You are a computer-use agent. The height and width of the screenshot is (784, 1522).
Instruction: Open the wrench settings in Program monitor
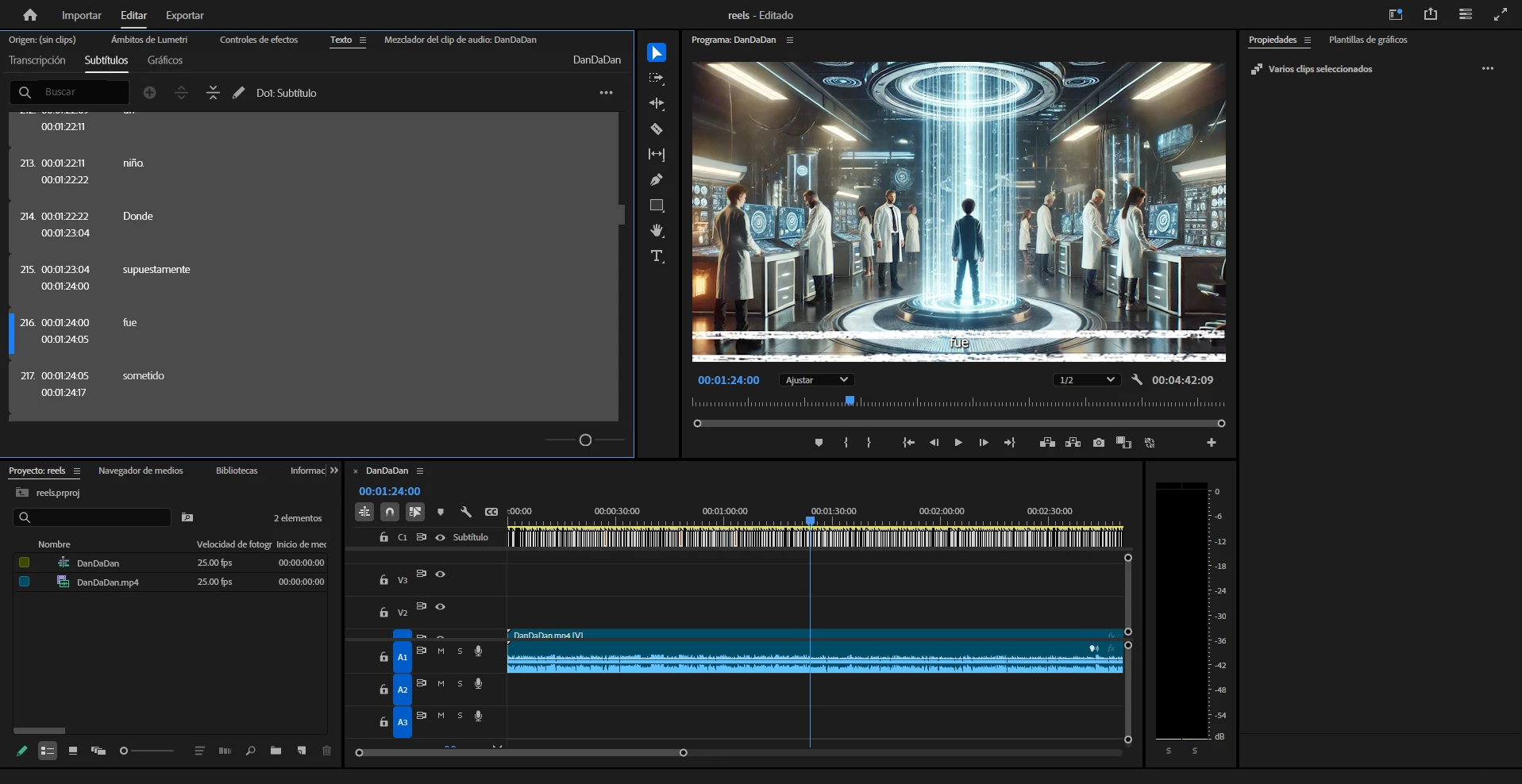[1137, 380]
